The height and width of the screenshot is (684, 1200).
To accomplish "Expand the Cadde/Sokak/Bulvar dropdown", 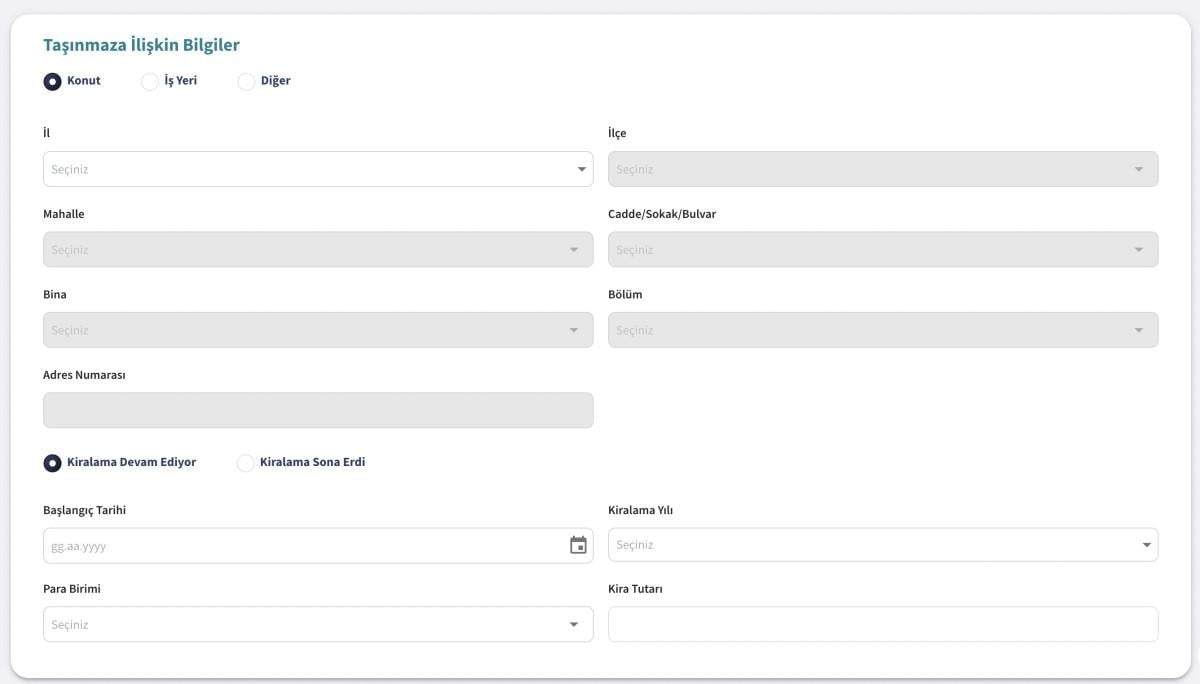I will tap(882, 250).
